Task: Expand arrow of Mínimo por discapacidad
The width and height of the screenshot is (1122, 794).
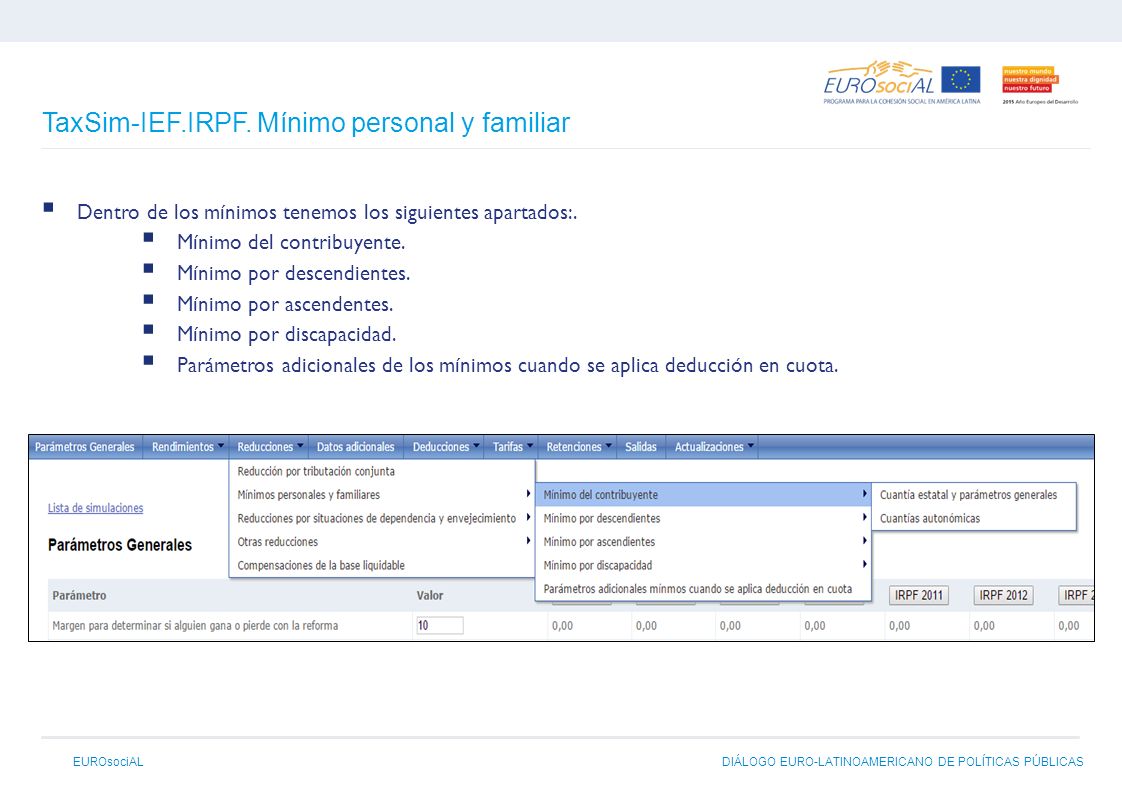Action: point(864,564)
